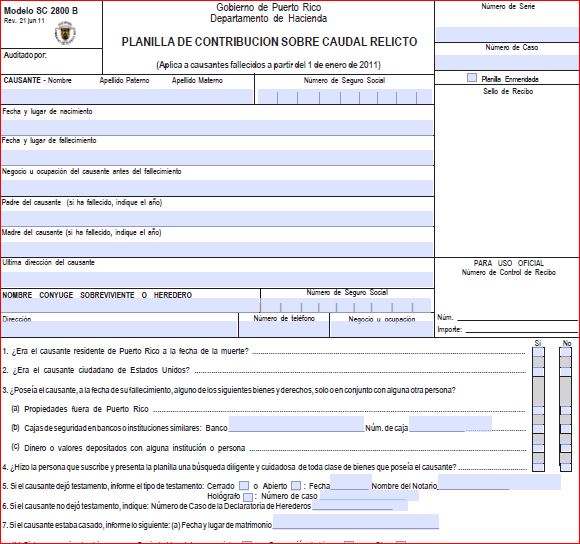The width and height of the screenshot is (580, 544).
Task: Click the Madre del causante field
Action: [x=217, y=249]
